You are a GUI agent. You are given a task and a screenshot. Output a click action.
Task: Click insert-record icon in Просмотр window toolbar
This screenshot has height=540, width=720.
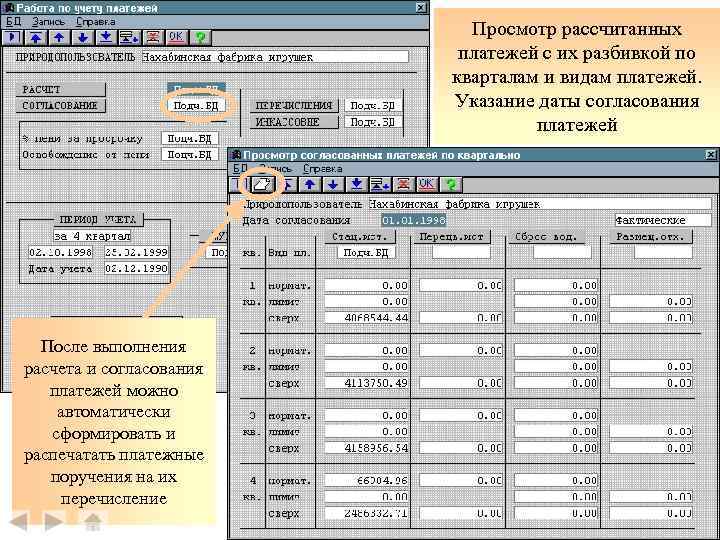380,185
